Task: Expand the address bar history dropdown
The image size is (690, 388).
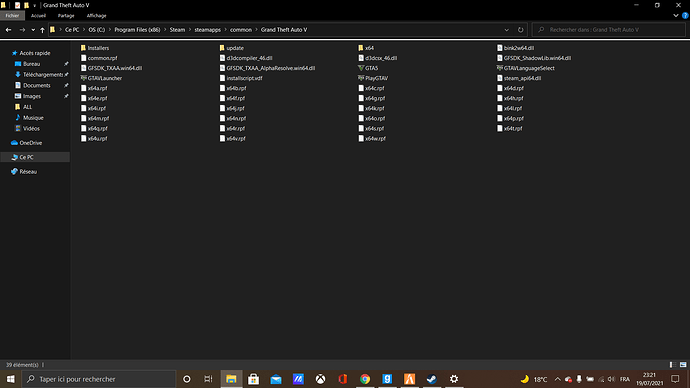Action: tap(506, 30)
